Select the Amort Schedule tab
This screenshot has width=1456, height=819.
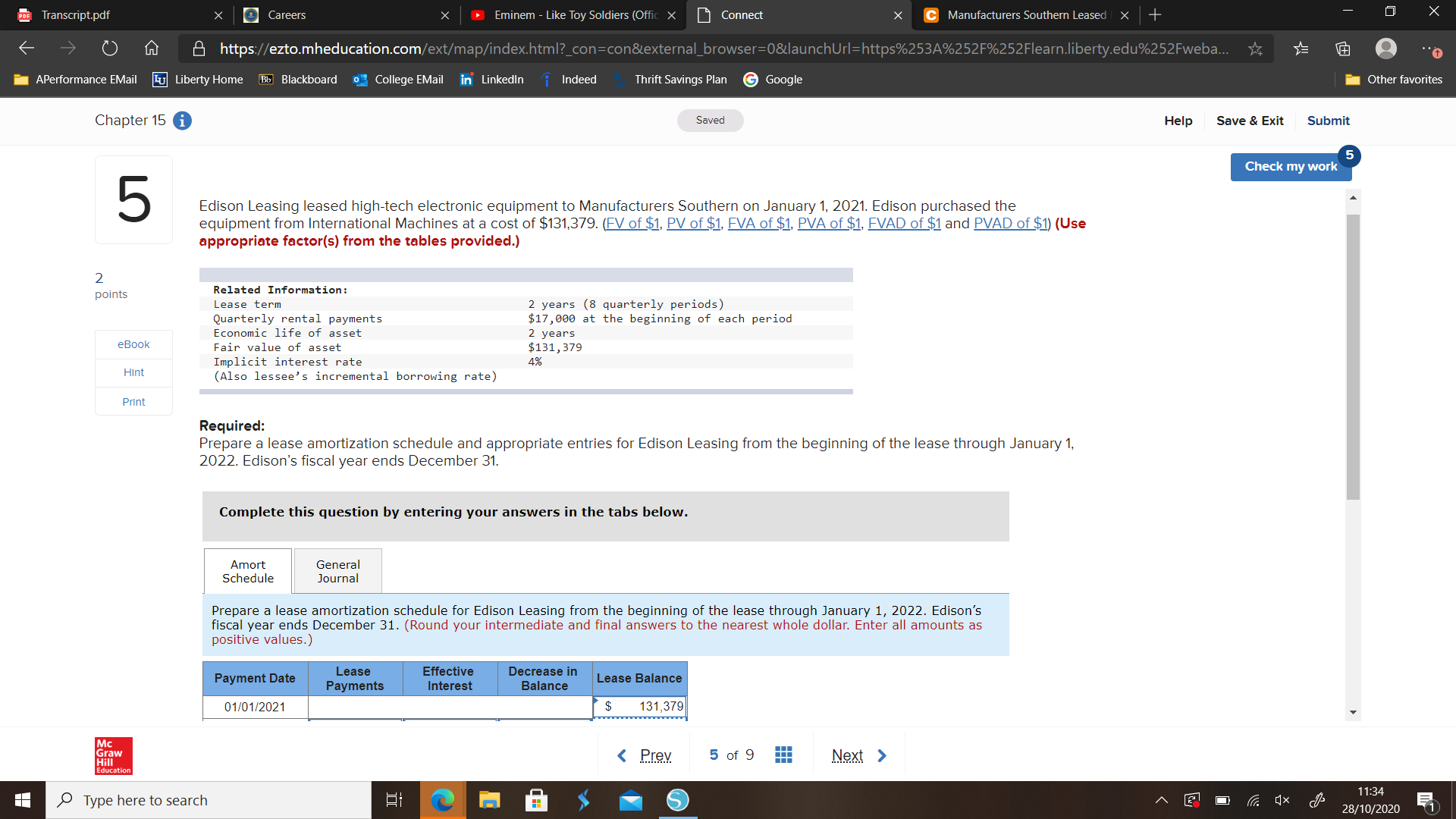[247, 570]
